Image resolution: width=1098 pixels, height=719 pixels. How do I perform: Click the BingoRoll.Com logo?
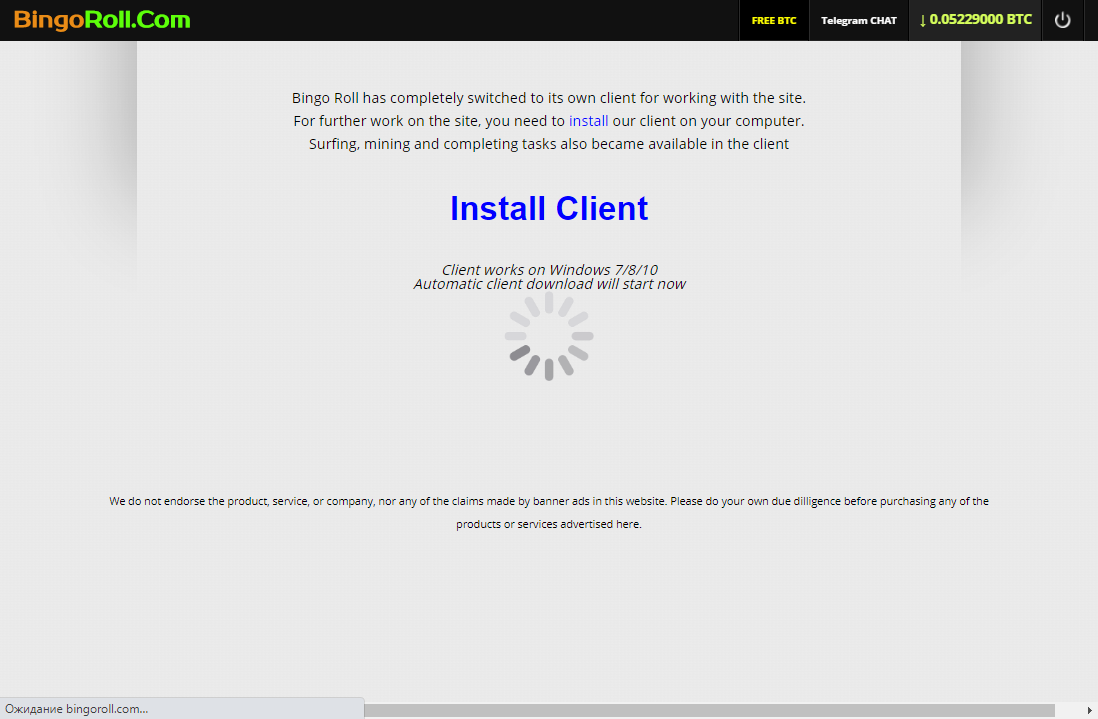click(102, 20)
